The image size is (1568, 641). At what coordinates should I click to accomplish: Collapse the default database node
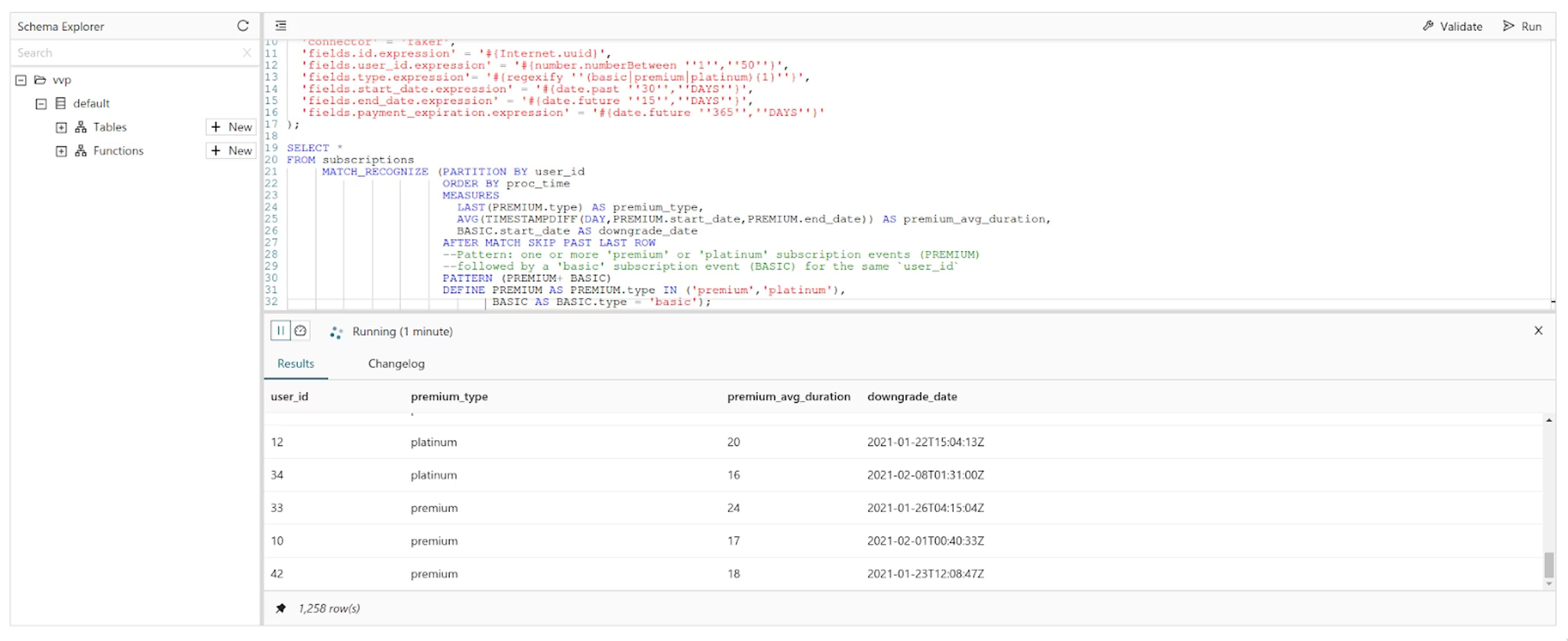pyautogui.click(x=41, y=104)
